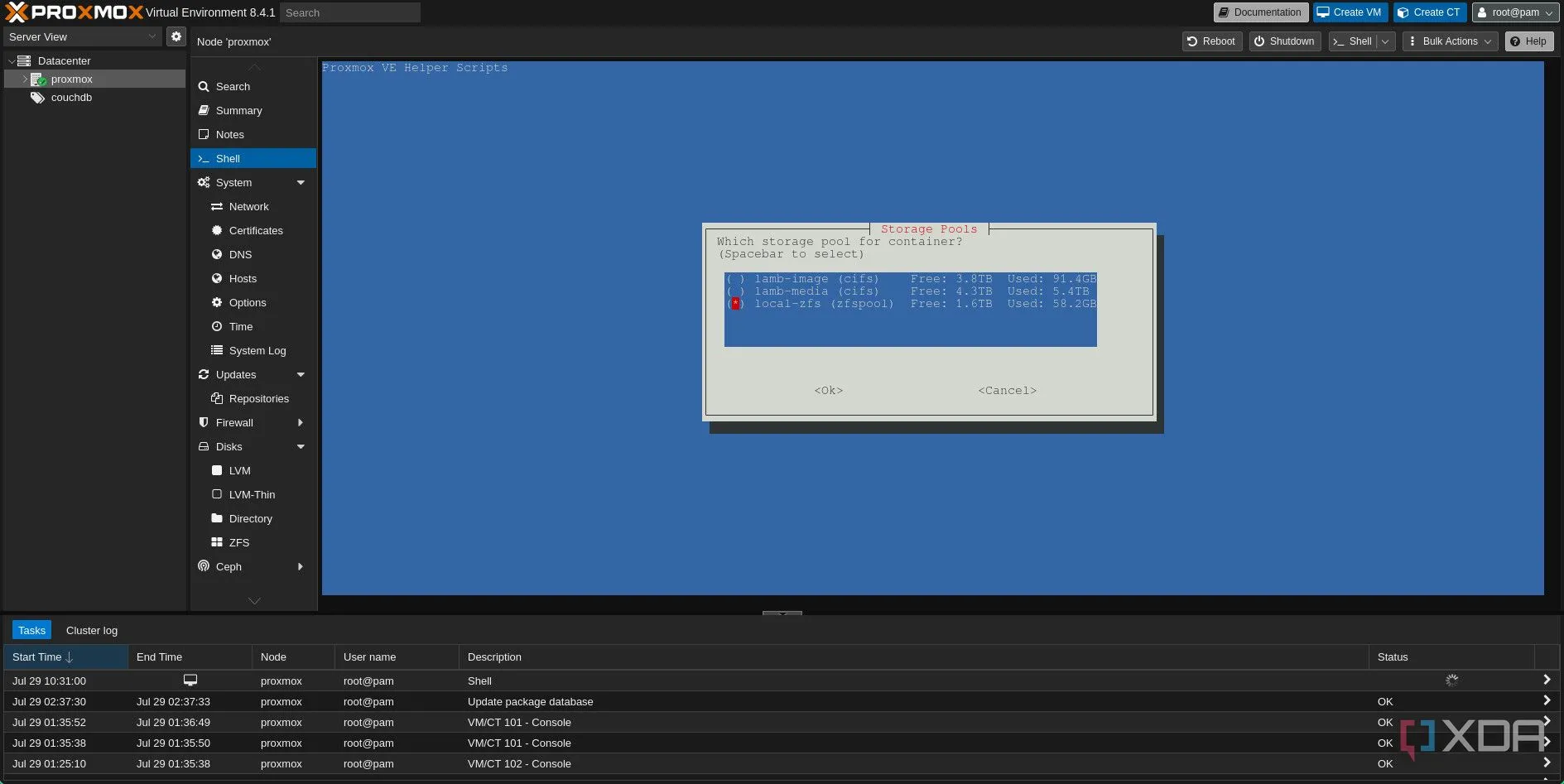This screenshot has height=784, width=1564.
Task: Collapse the Updates section arrow
Action: tap(301, 375)
